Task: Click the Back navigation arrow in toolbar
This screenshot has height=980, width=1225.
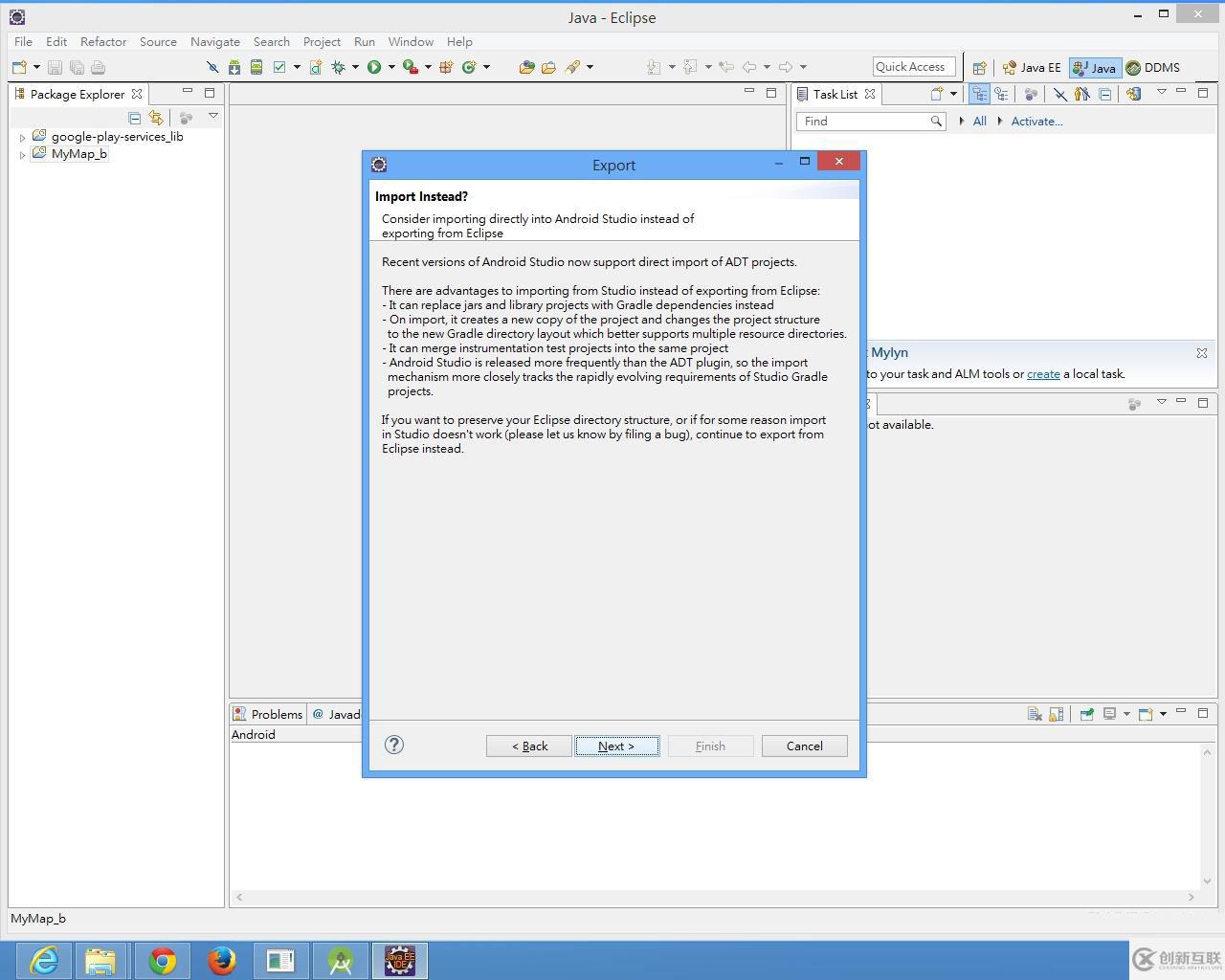Action: 749,67
